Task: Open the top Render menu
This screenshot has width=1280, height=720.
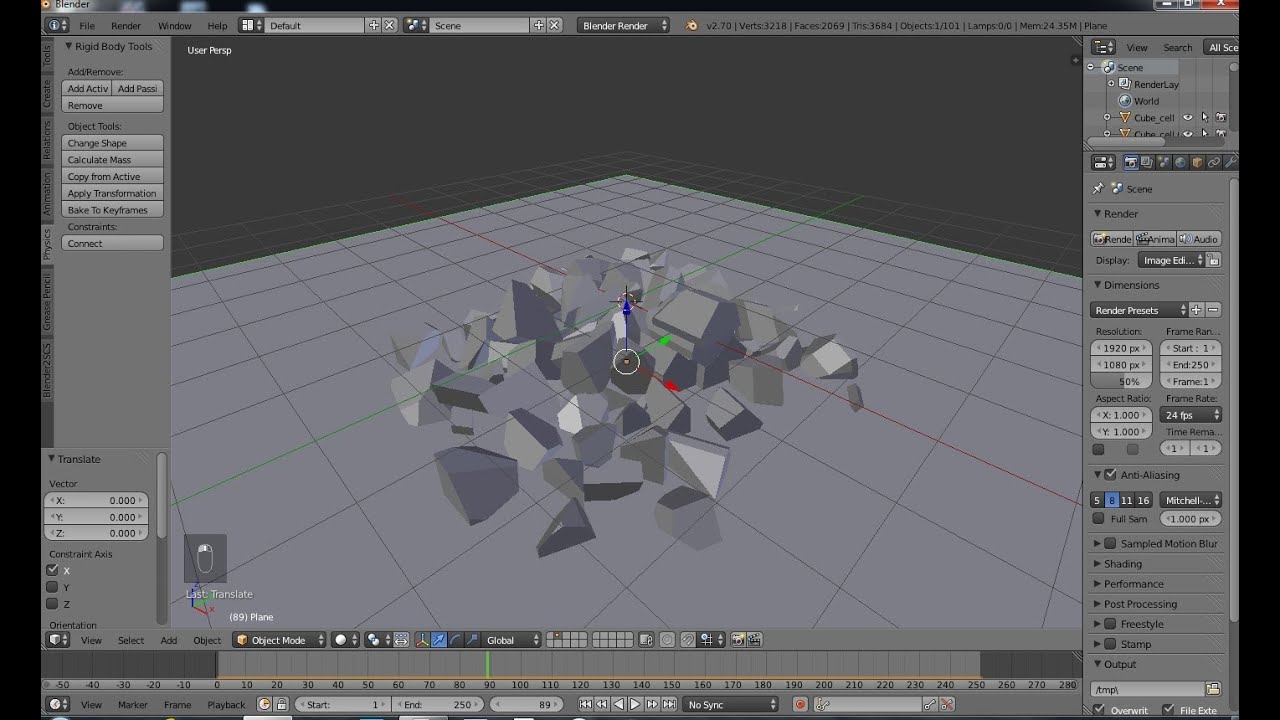Action: click(x=126, y=25)
